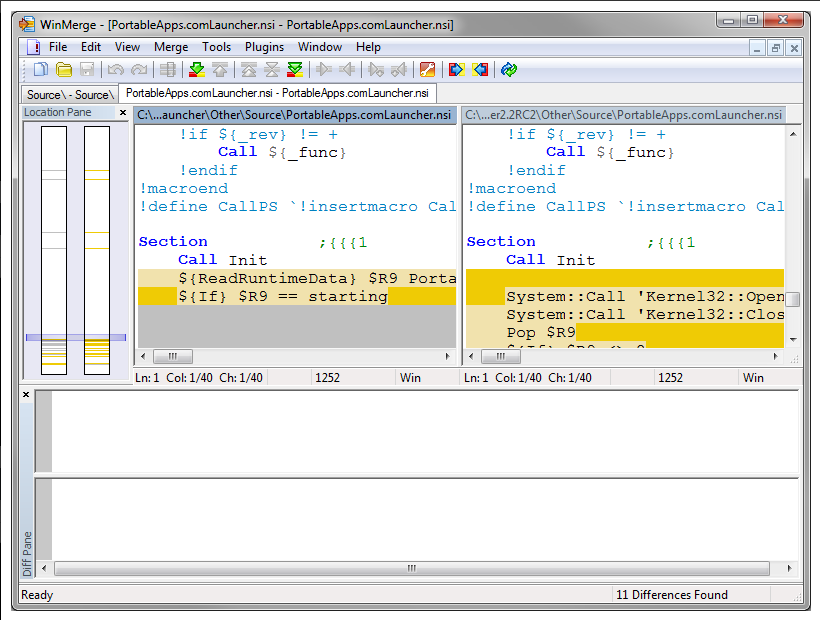Open the Edit menu

point(91,47)
